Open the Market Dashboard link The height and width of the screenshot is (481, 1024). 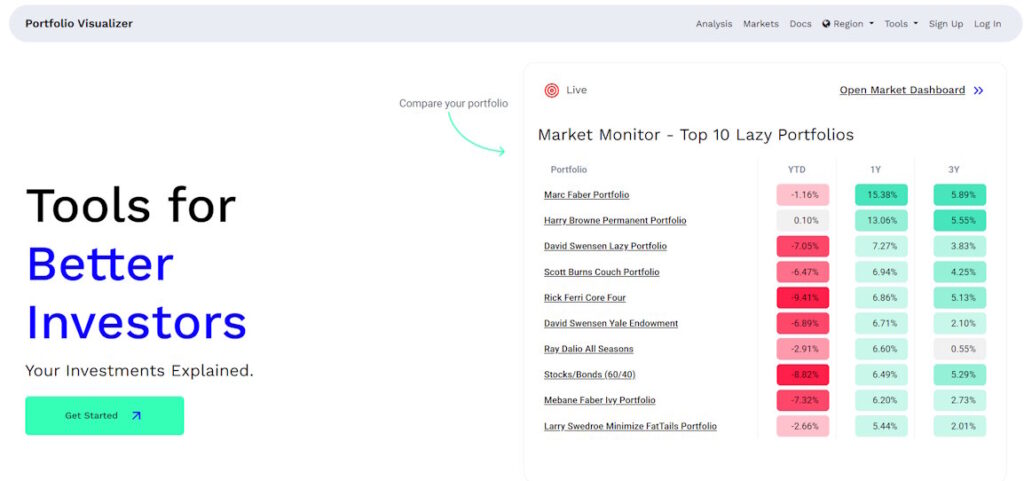(902, 90)
